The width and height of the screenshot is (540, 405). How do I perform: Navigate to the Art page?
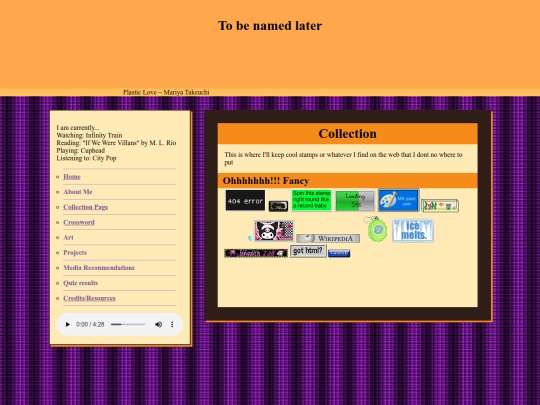(x=68, y=237)
